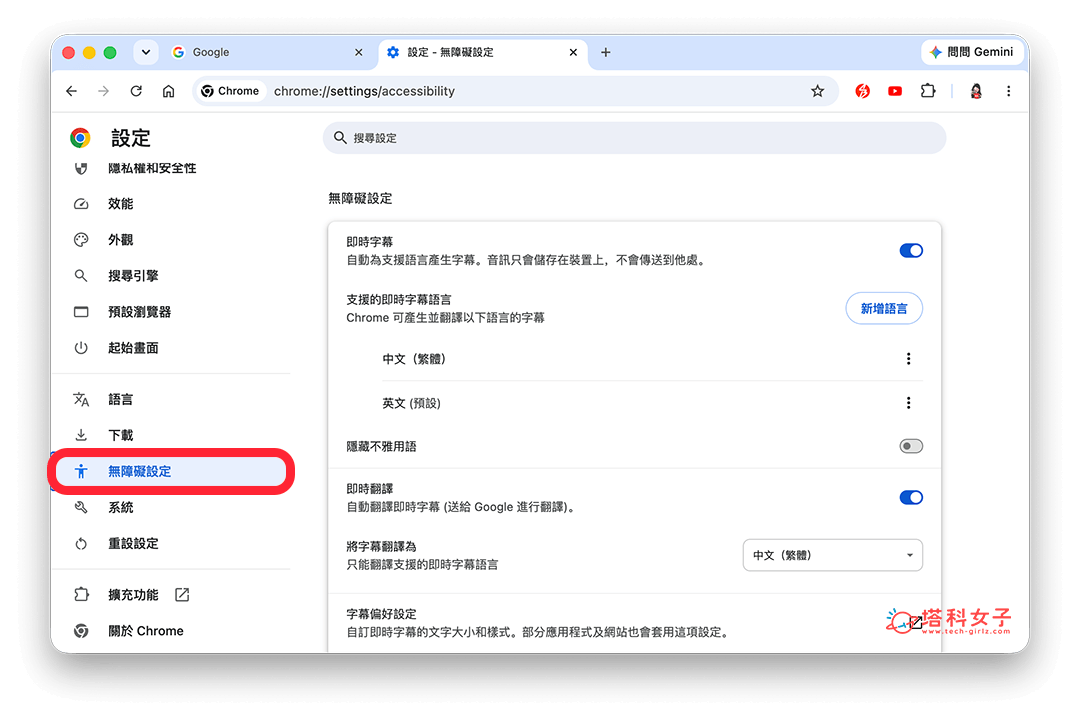1080x720 pixels.
Task: Open 預設瀏覽器 settings section
Action: coord(139,311)
